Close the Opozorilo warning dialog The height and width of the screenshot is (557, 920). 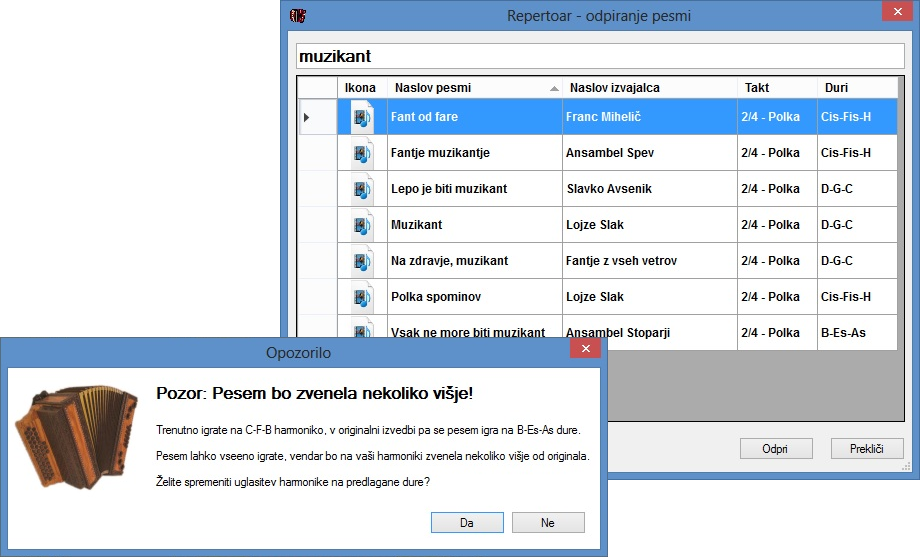click(x=584, y=348)
